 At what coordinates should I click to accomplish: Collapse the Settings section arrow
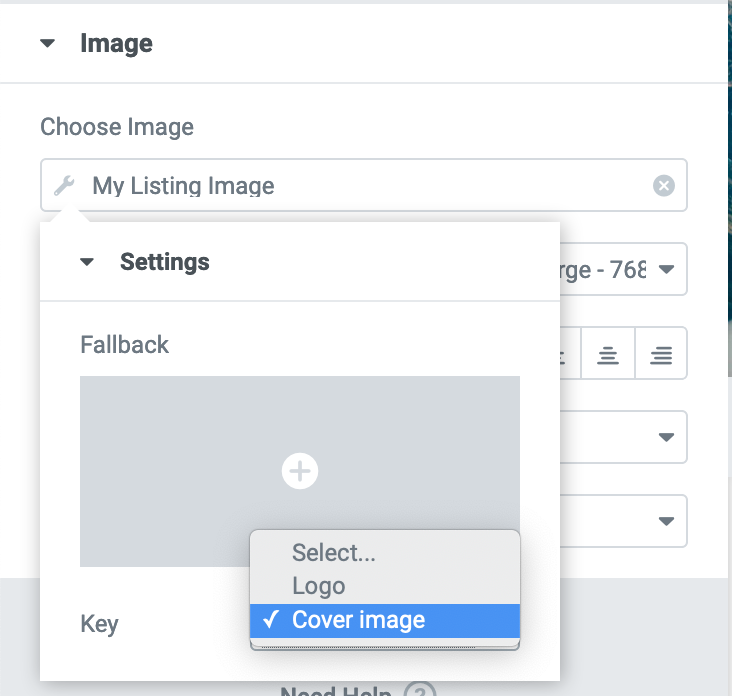click(x=87, y=262)
